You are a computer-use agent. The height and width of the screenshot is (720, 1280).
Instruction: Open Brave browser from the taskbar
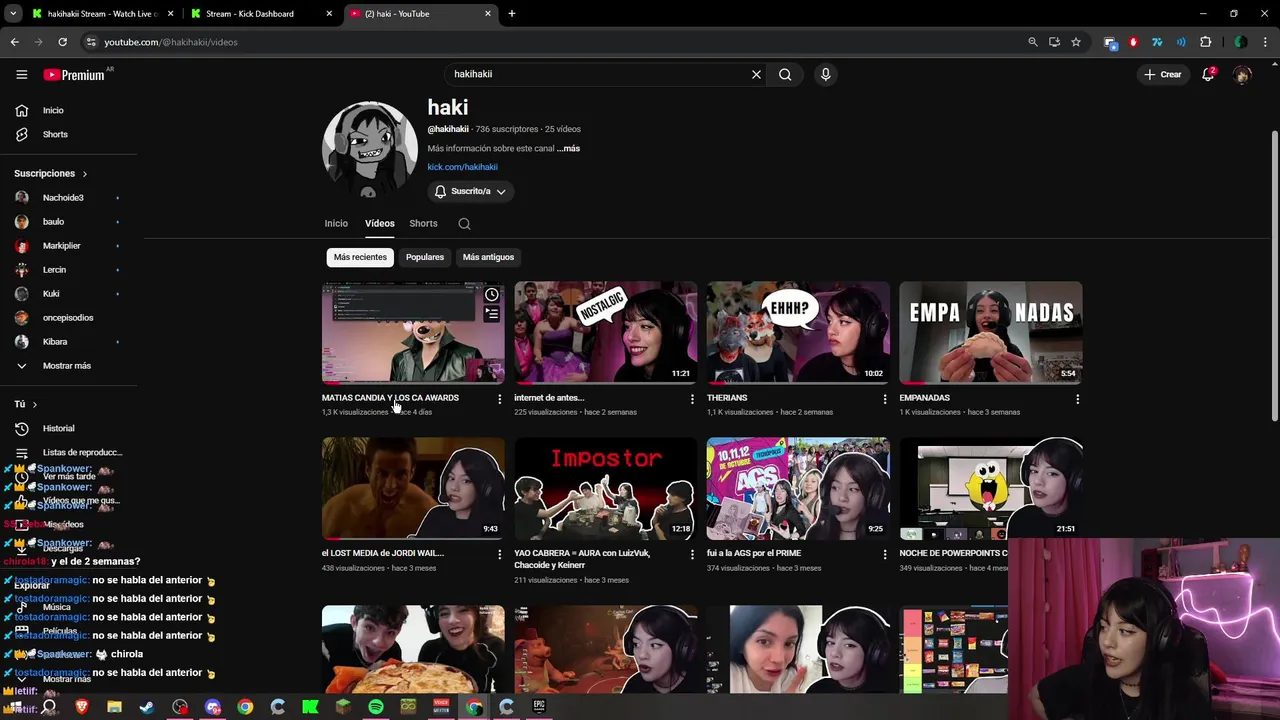pyautogui.click(x=81, y=707)
